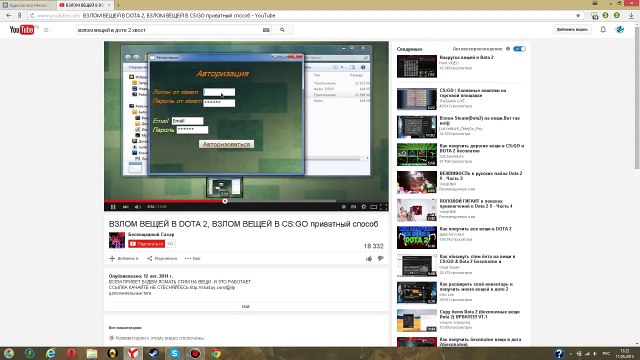Open Chrome from taskbar
Image resolution: width=640 pixels, height=360 pixels.
[x=216, y=353]
